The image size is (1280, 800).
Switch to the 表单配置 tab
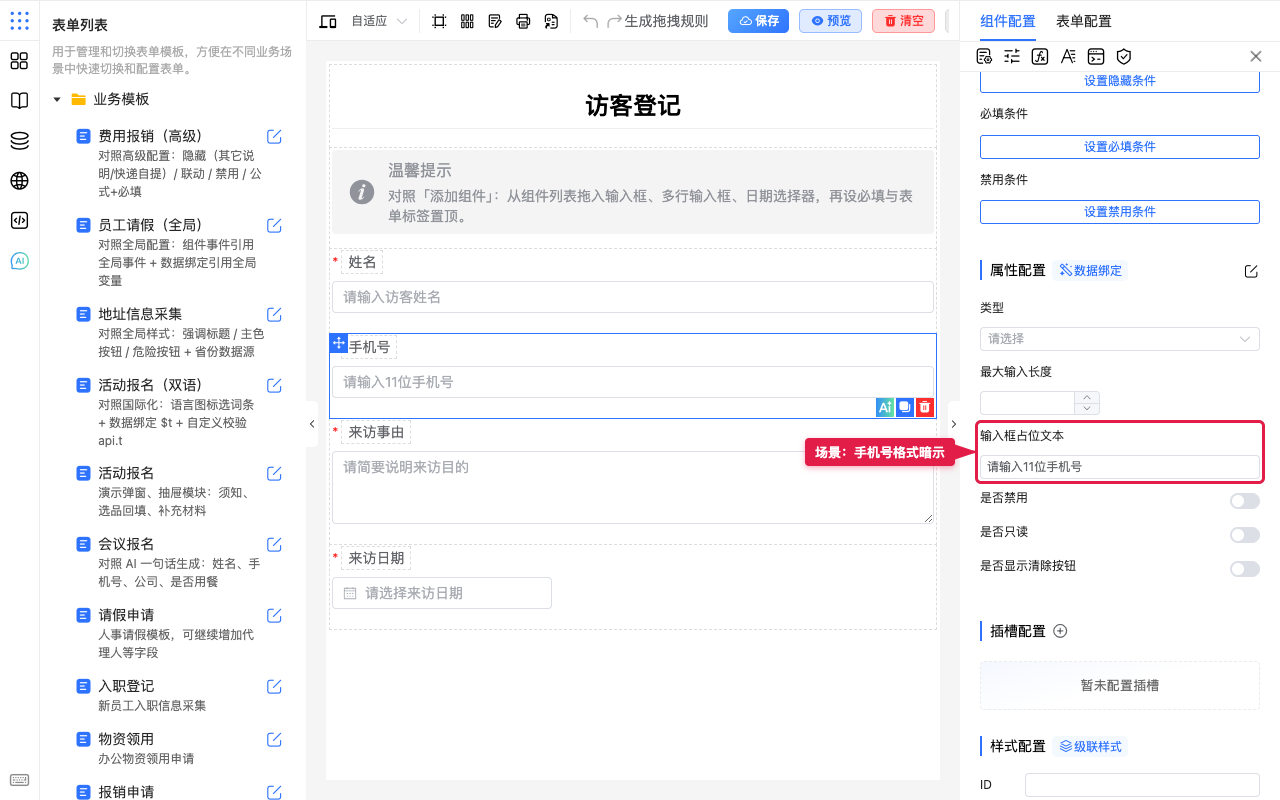pyautogui.click(x=1083, y=21)
